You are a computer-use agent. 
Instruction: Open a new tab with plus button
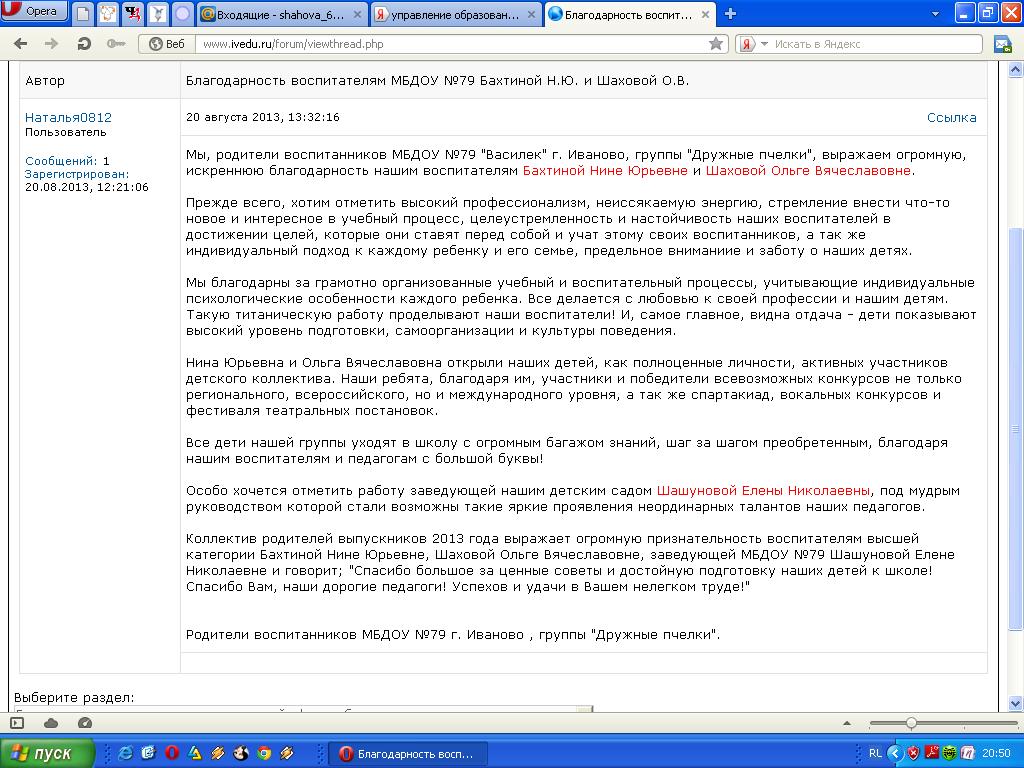click(730, 14)
